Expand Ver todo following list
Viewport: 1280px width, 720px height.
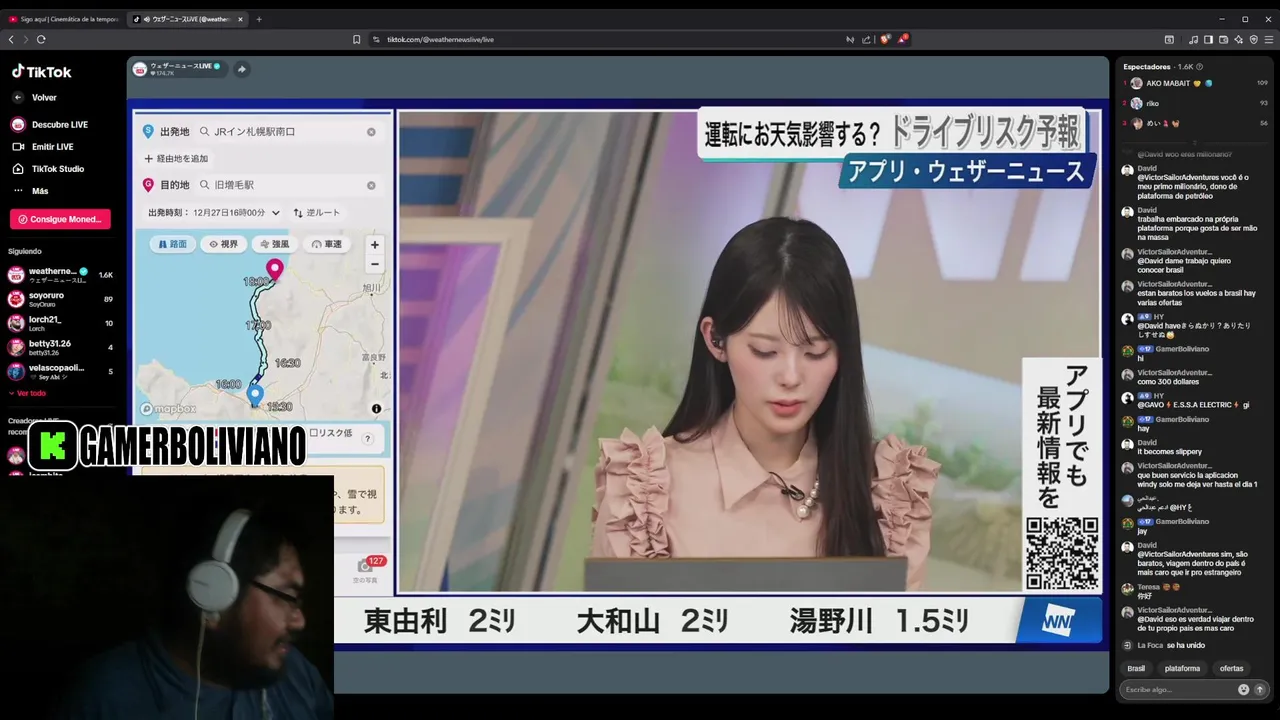click(28, 393)
